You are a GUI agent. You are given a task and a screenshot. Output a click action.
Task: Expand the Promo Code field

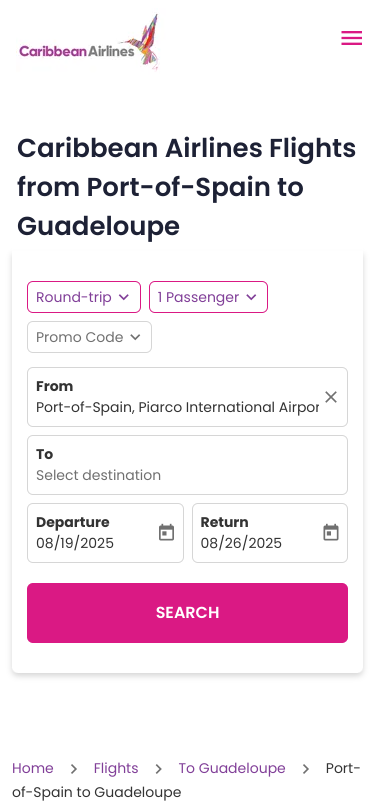tap(90, 337)
